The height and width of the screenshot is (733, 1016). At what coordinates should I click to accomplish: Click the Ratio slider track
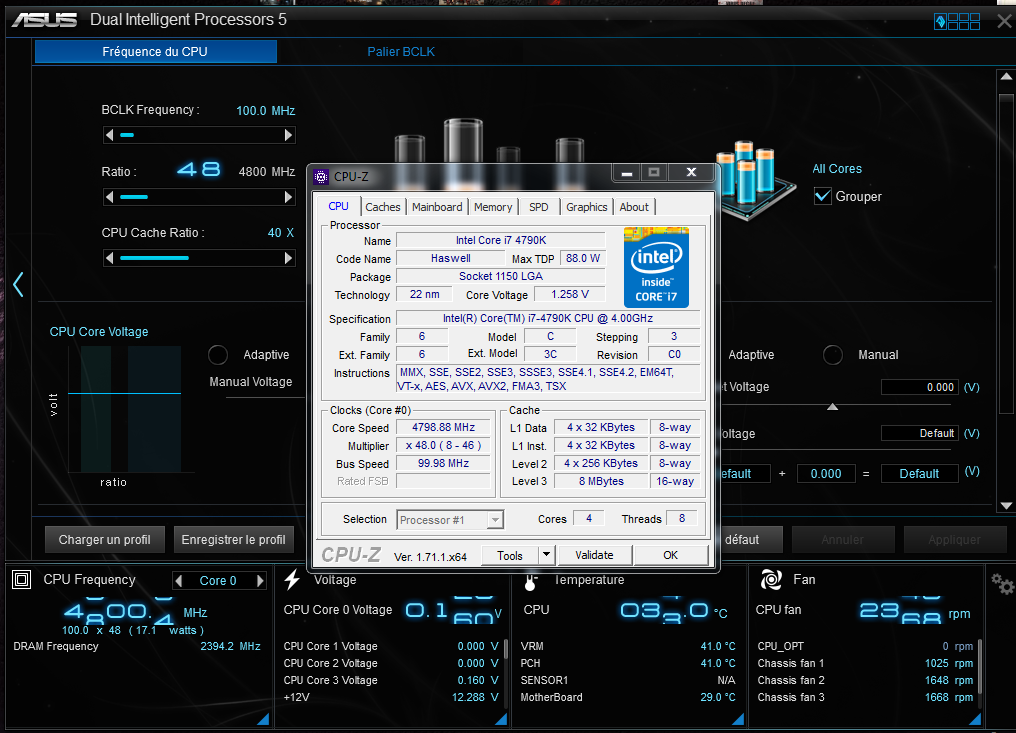coord(199,197)
